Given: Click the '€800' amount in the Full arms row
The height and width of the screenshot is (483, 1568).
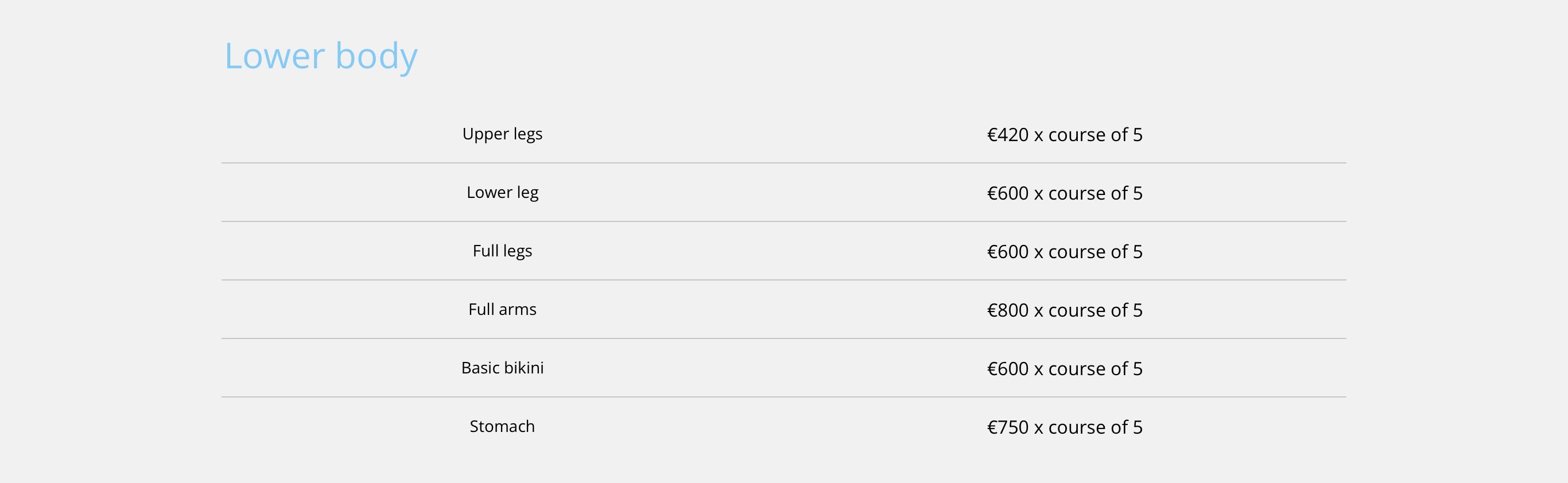Looking at the screenshot, I should tap(1008, 310).
